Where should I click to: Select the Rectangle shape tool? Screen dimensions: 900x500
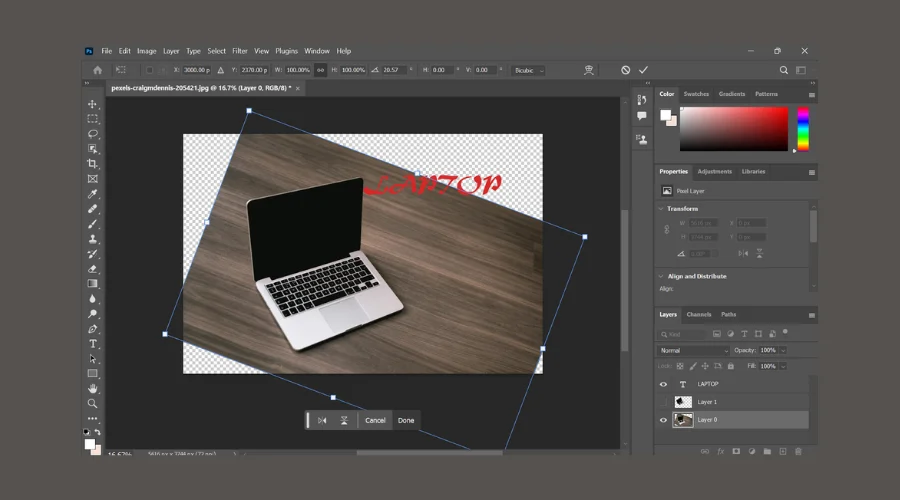click(92, 374)
